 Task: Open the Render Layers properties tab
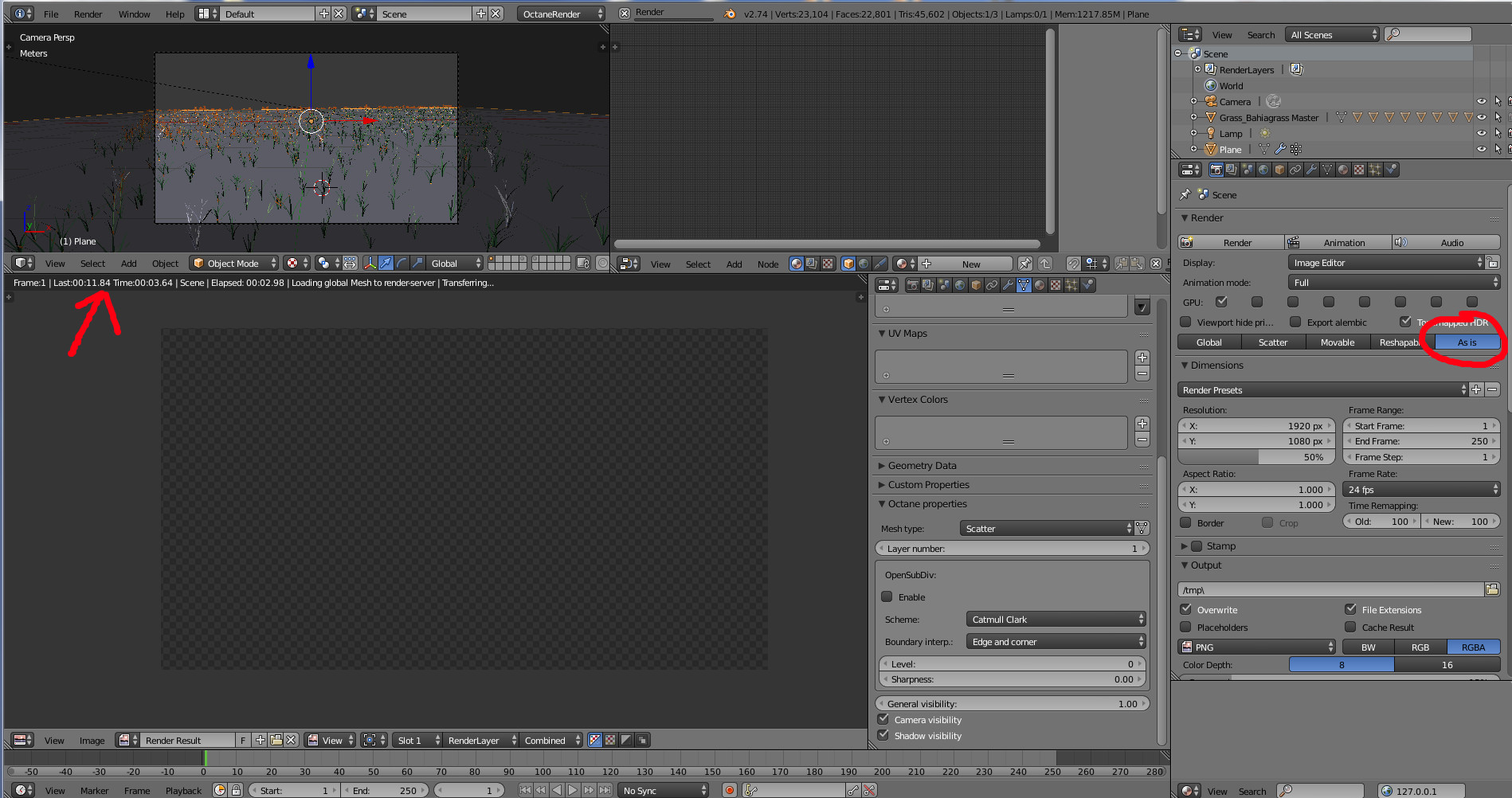coord(1232,170)
